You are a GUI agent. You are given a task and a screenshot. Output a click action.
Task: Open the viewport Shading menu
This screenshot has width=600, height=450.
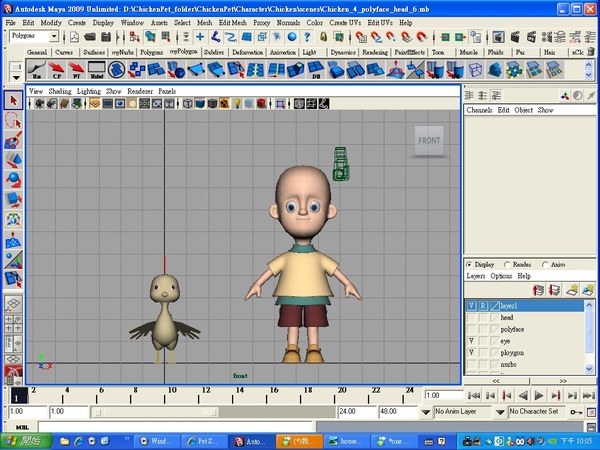(60, 91)
